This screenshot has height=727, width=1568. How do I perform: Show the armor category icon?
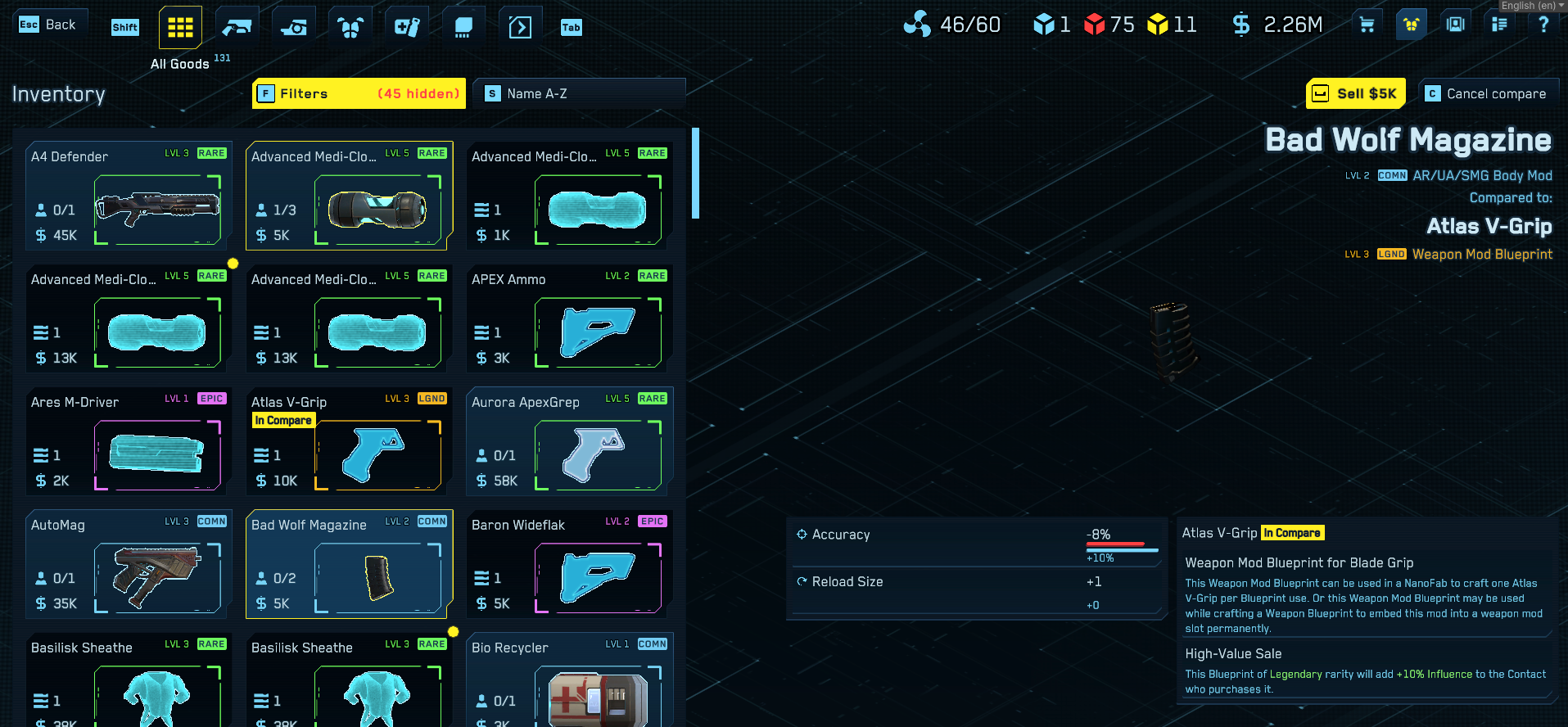[x=350, y=28]
